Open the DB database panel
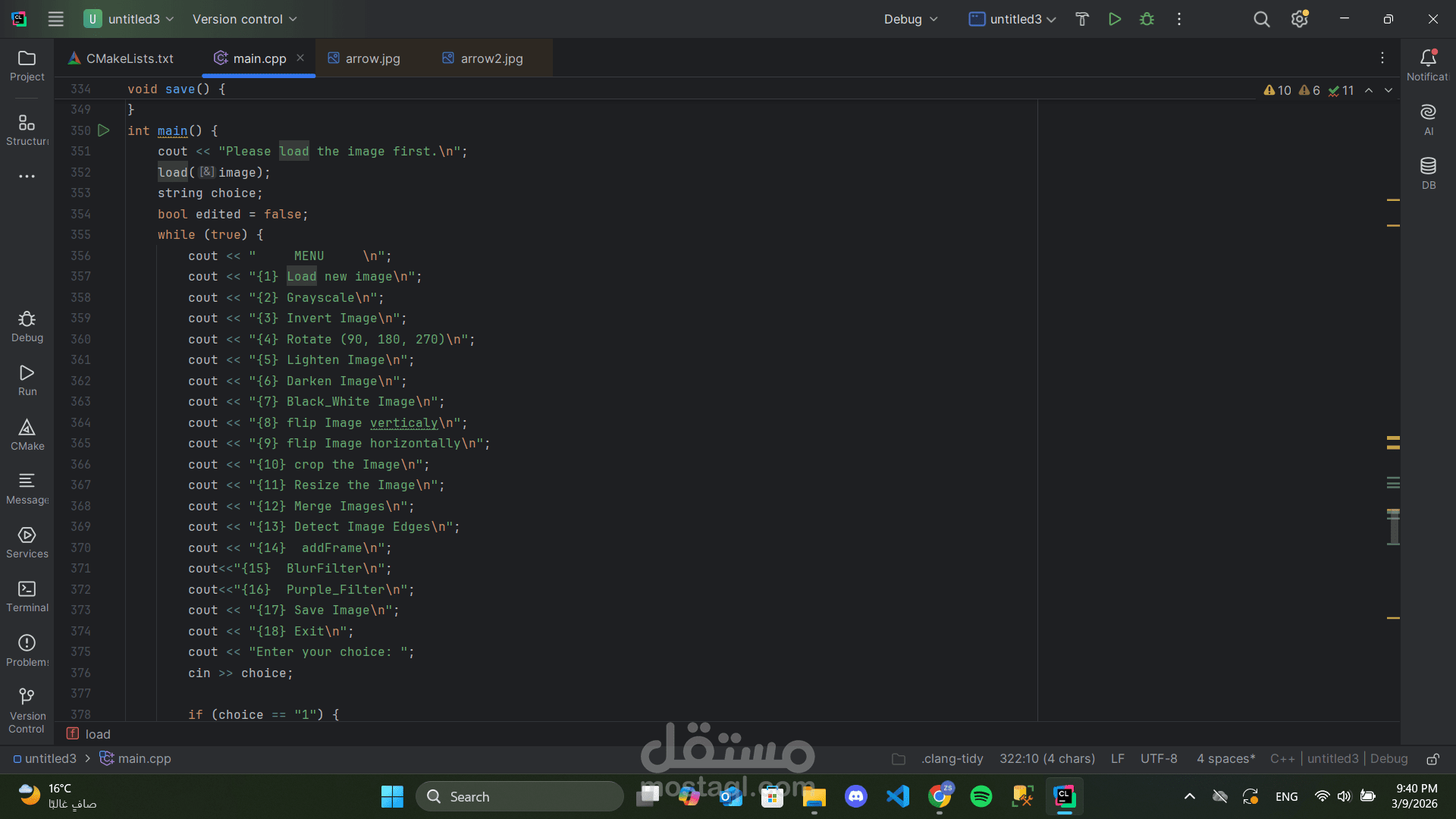This screenshot has width=1456, height=819. [x=1428, y=173]
